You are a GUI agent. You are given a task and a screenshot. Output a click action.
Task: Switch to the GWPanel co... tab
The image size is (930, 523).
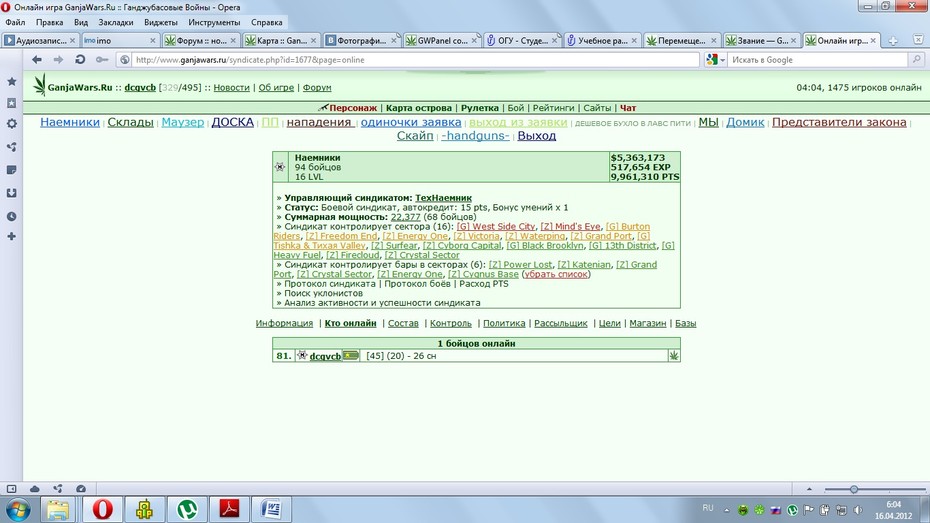tap(441, 40)
